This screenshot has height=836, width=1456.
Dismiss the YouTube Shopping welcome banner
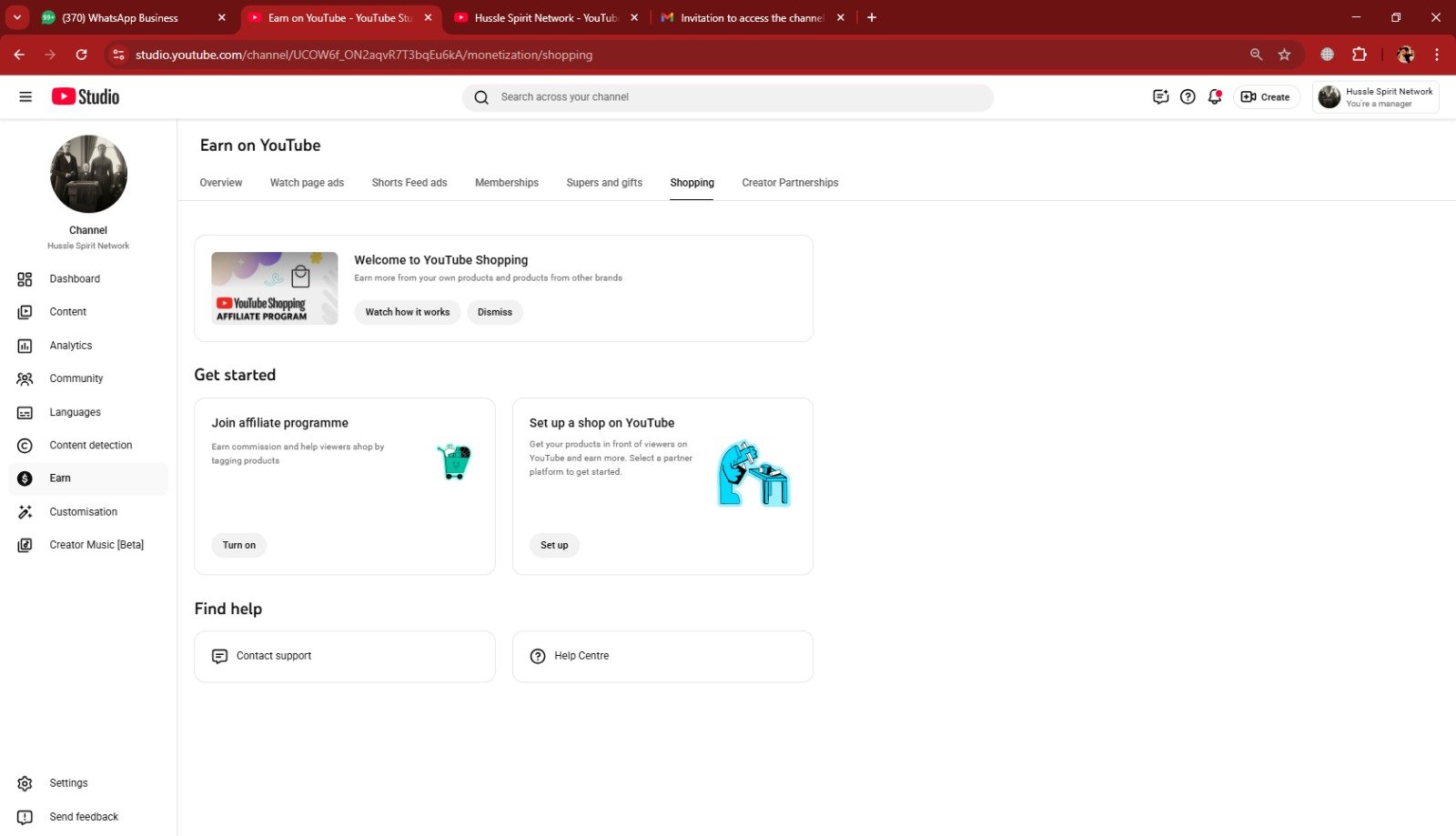pos(494,312)
